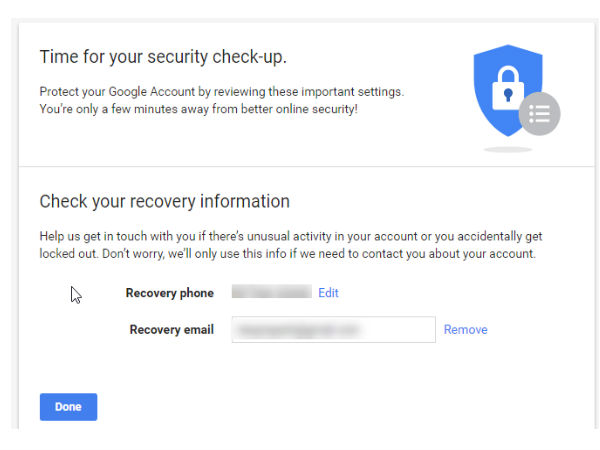Image resolution: width=600 pixels, height=450 pixels.
Task: Click the "few minutes away" text line
Action: (198, 108)
